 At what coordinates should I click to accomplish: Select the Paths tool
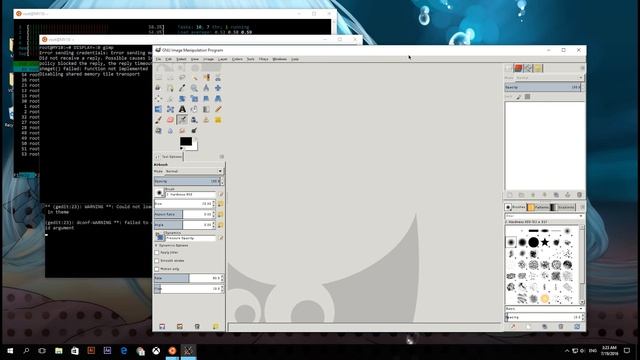(x=170, y=88)
